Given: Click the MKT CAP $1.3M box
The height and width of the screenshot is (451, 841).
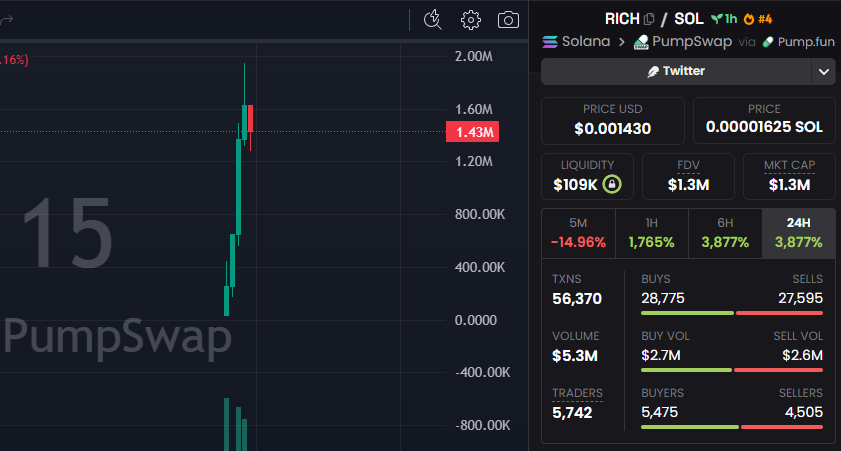Looking at the screenshot, I should coord(790,176).
